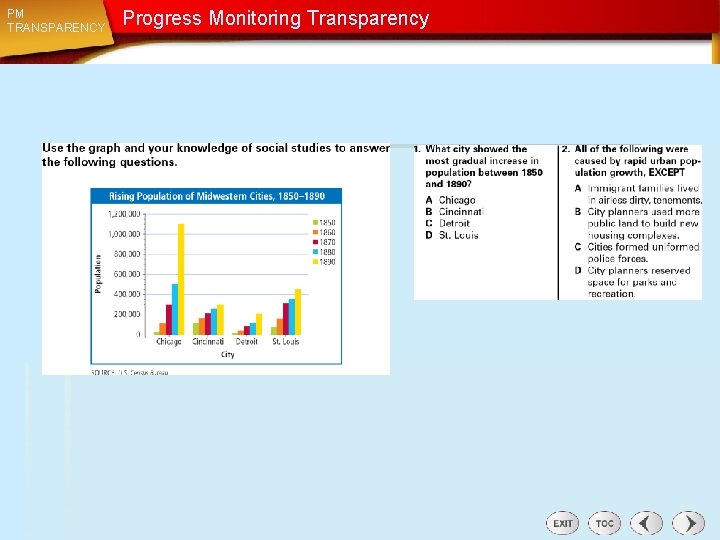
Task: Select option D about parks and recreation
Action: (x=633, y=282)
